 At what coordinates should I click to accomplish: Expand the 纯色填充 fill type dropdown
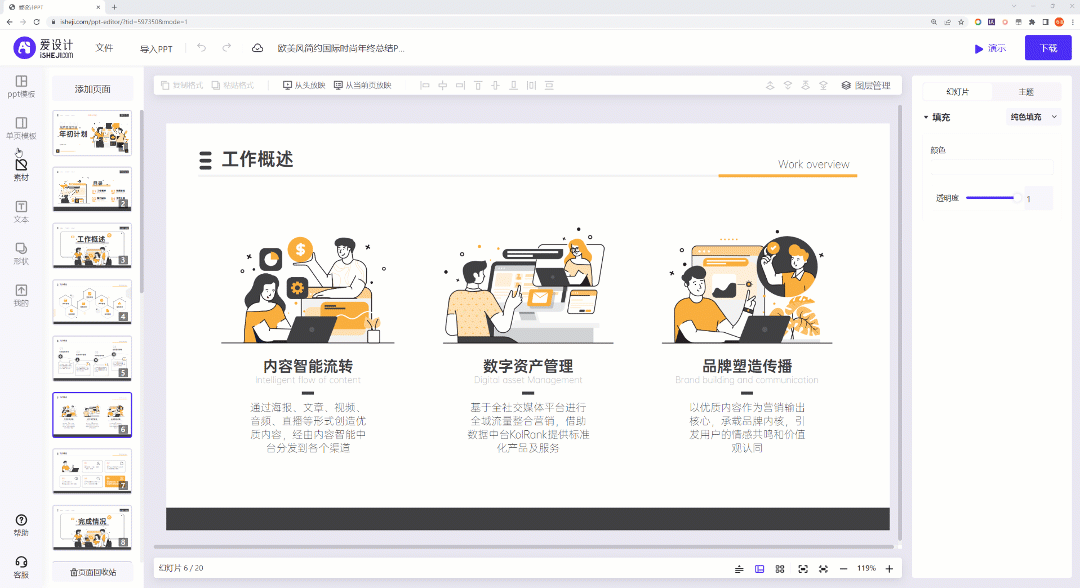pos(1032,116)
